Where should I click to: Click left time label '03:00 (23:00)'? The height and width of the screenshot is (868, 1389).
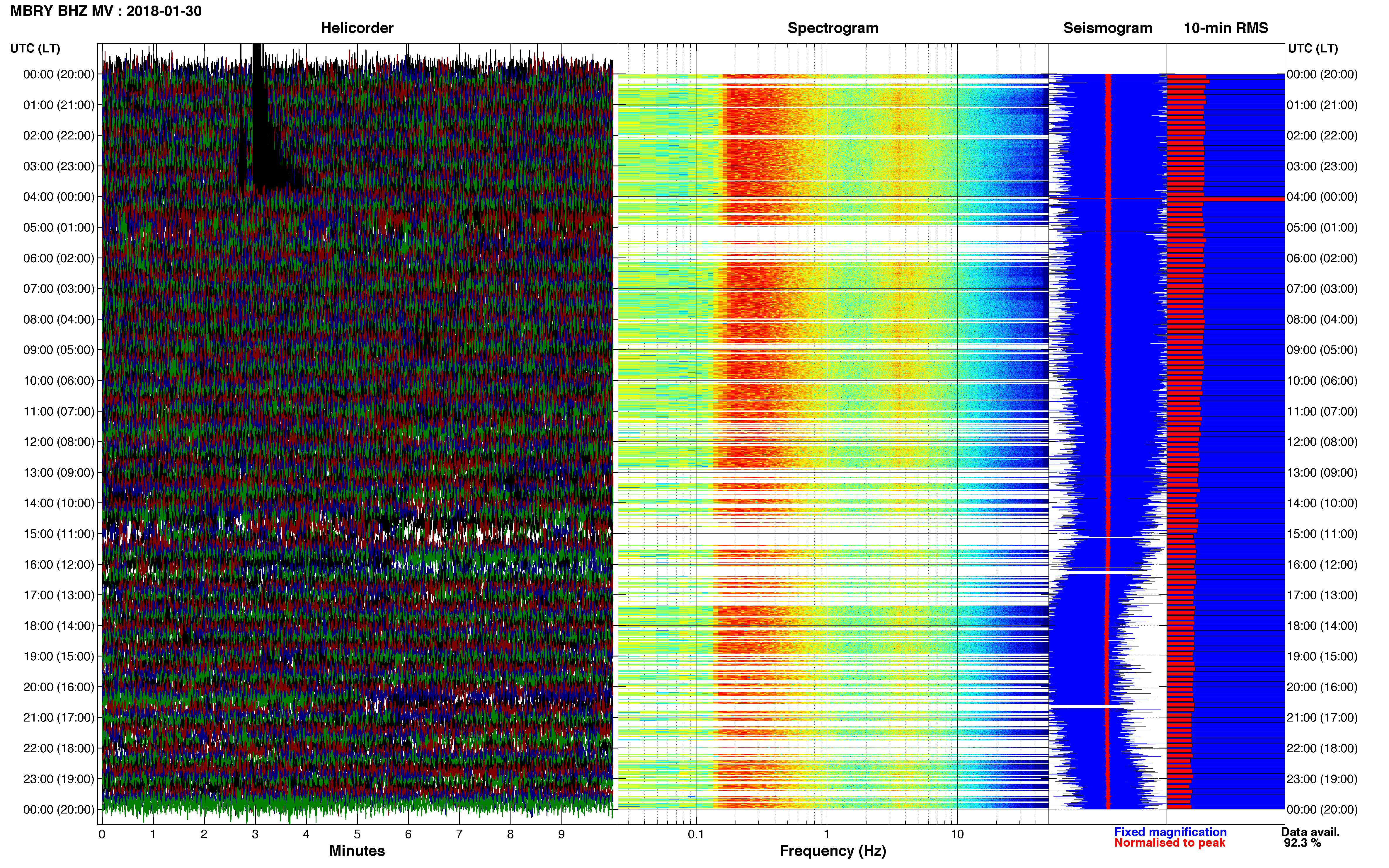[x=59, y=166]
